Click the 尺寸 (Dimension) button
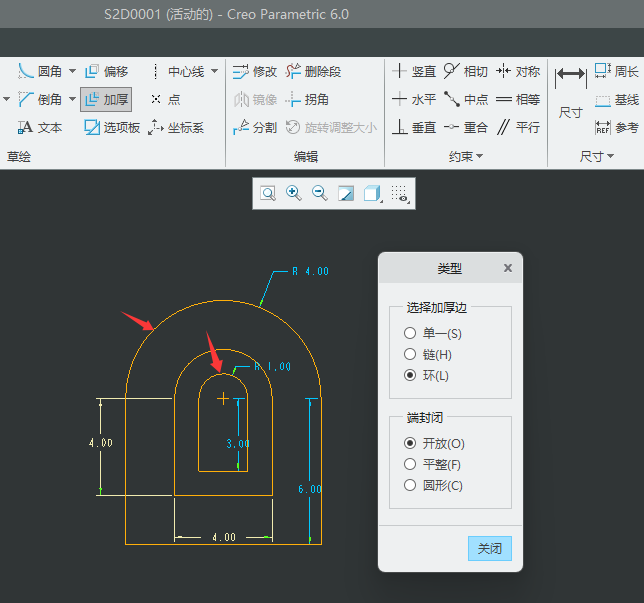644x603 pixels. pyautogui.click(x=571, y=93)
